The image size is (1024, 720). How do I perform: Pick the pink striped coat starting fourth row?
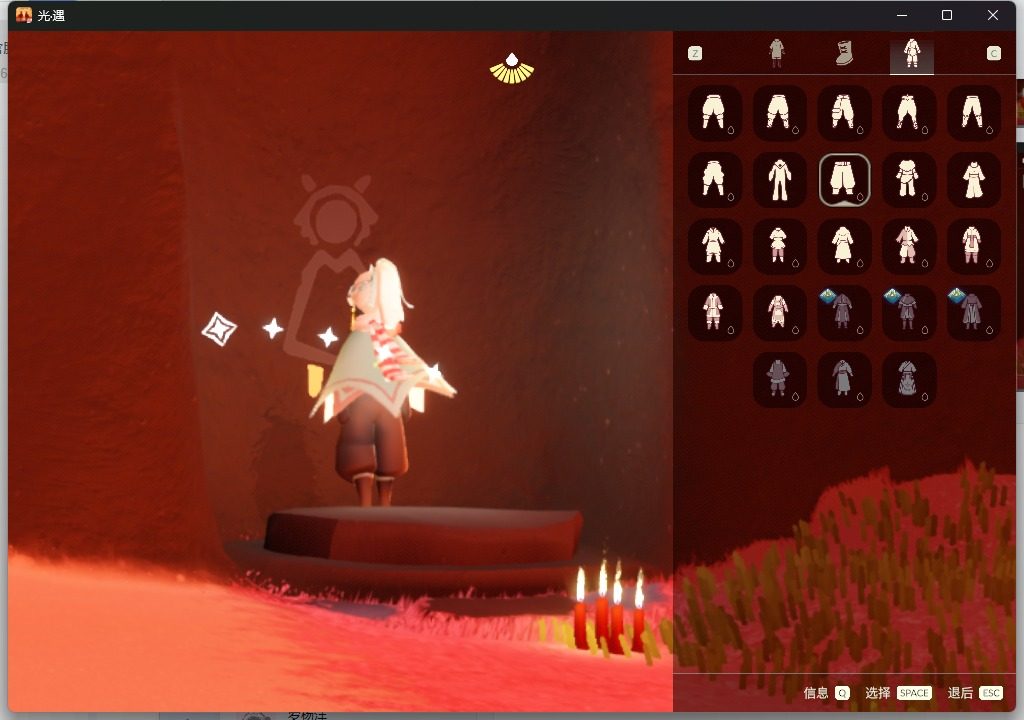(x=714, y=312)
